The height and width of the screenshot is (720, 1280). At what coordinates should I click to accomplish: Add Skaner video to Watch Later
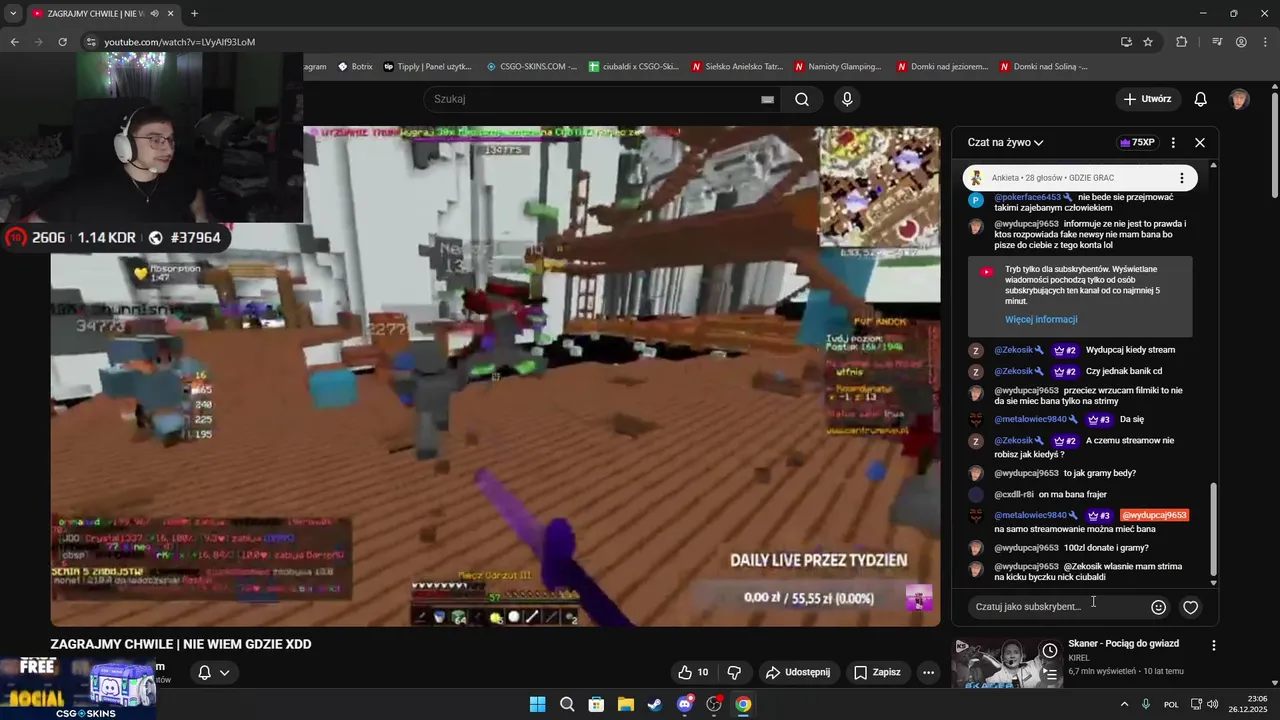(x=1050, y=651)
